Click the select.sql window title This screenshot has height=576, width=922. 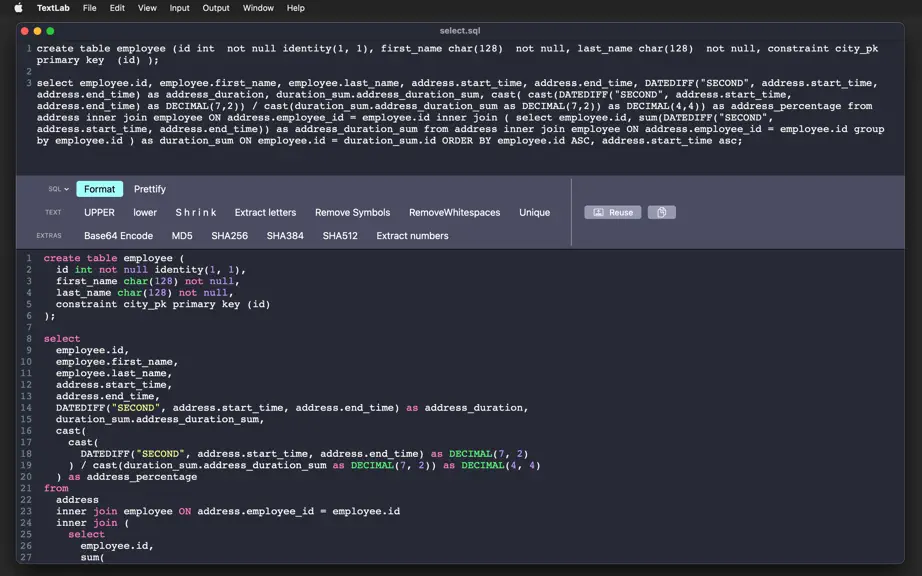460,31
